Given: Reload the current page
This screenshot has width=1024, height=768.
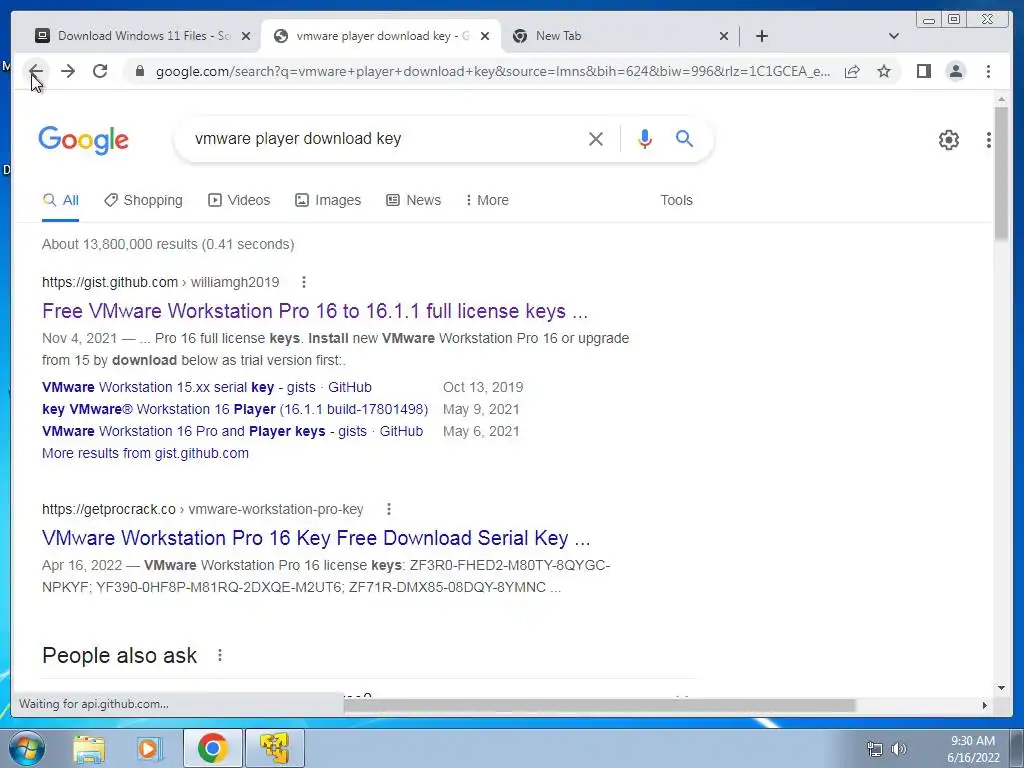Looking at the screenshot, I should (x=100, y=71).
